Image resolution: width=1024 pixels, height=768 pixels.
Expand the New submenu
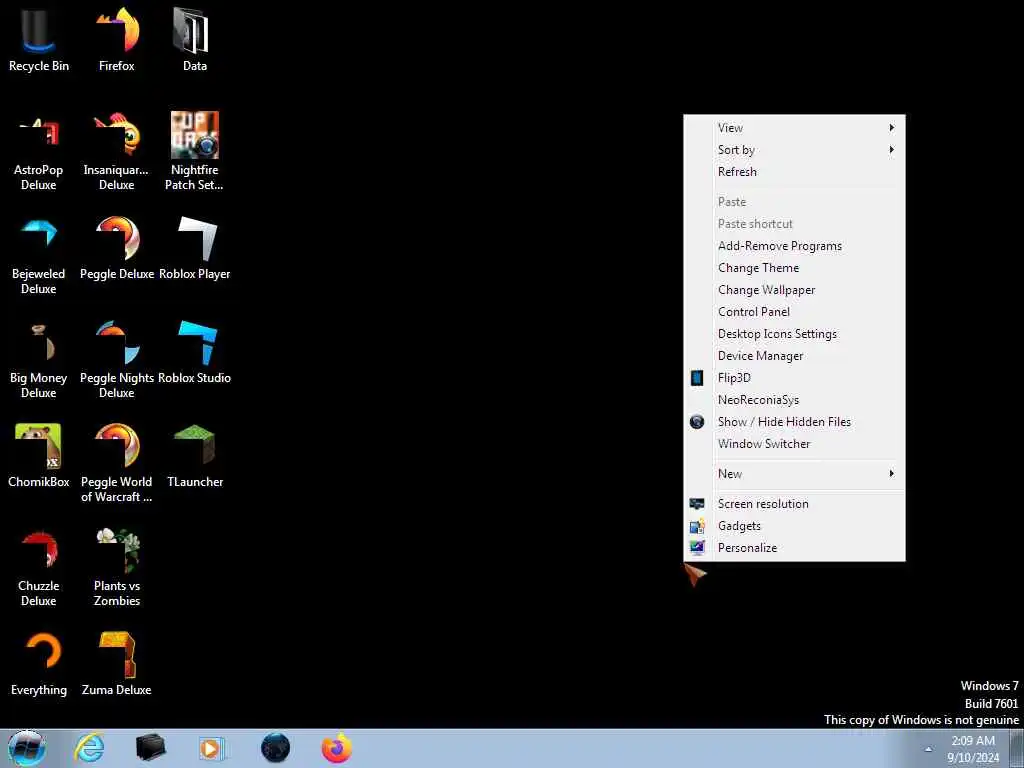click(794, 474)
